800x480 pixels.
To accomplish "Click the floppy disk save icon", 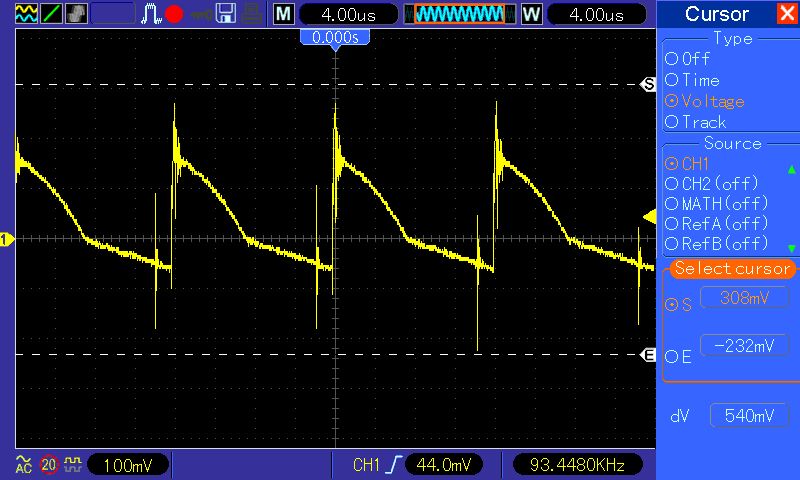I will coord(226,14).
